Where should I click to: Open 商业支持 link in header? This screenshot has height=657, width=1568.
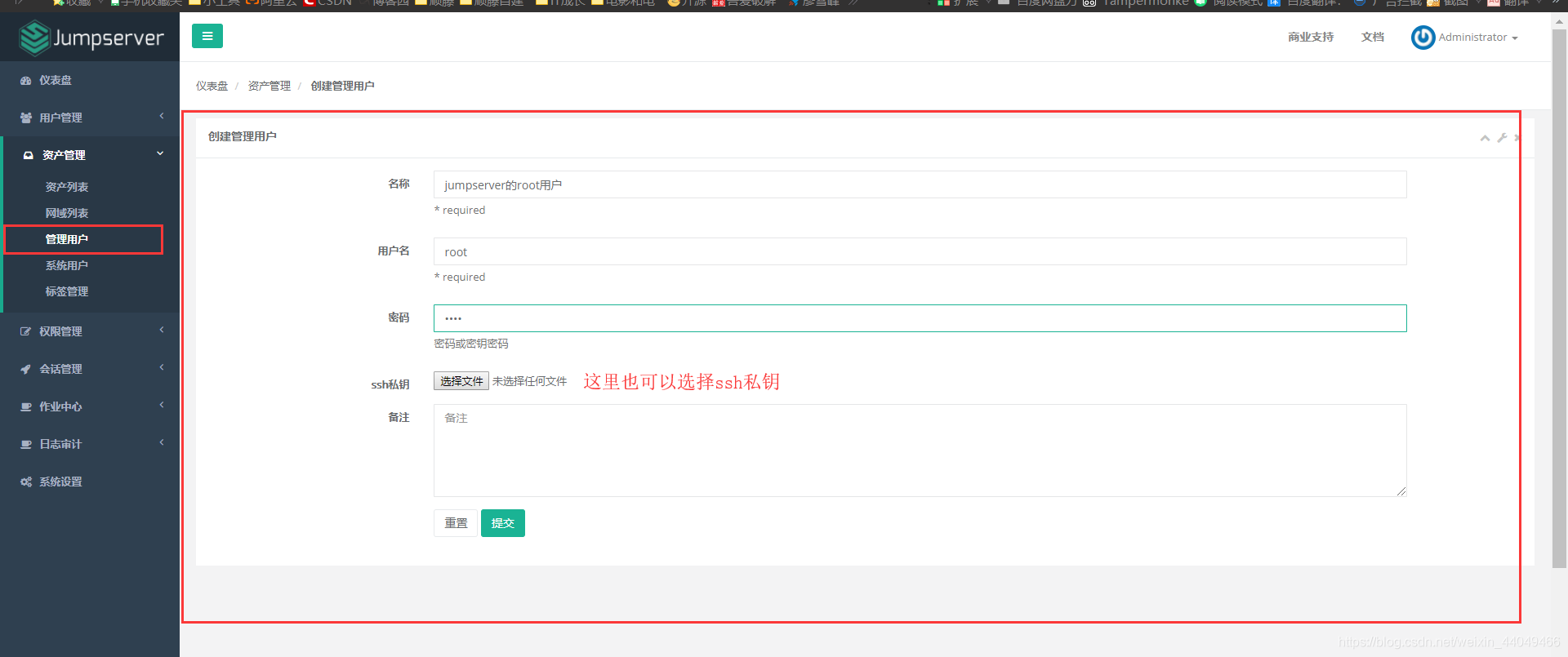click(x=1311, y=37)
